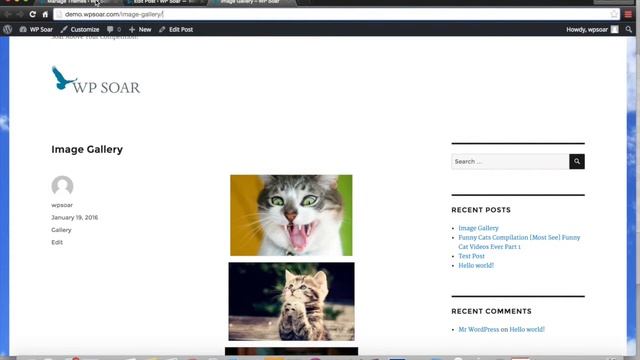The image size is (640, 360).
Task: Submit search with the magnifier button
Action: (577, 162)
